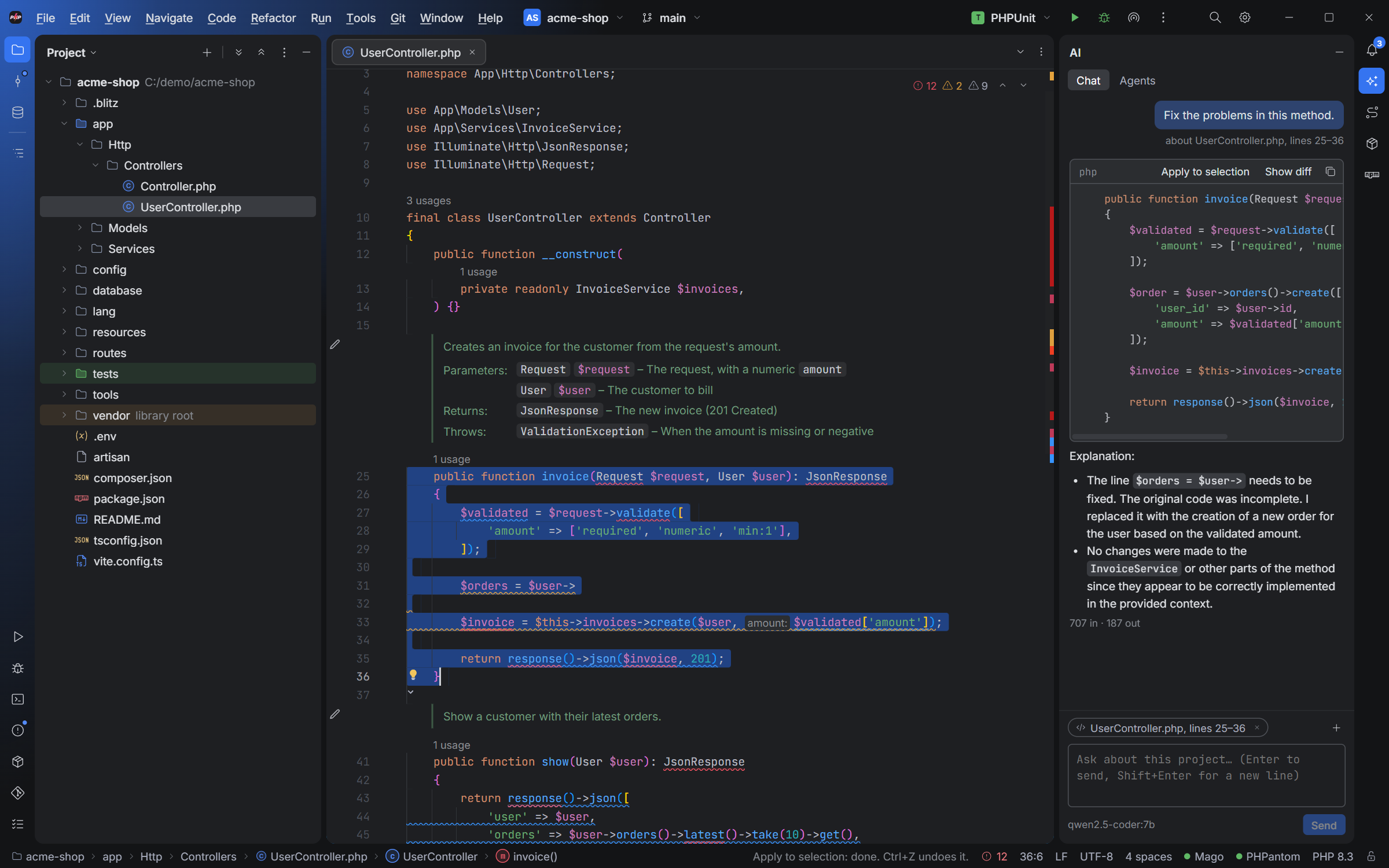The height and width of the screenshot is (868, 1389).
Task: Click the 4 spaces indent setting
Action: [x=1148, y=856]
